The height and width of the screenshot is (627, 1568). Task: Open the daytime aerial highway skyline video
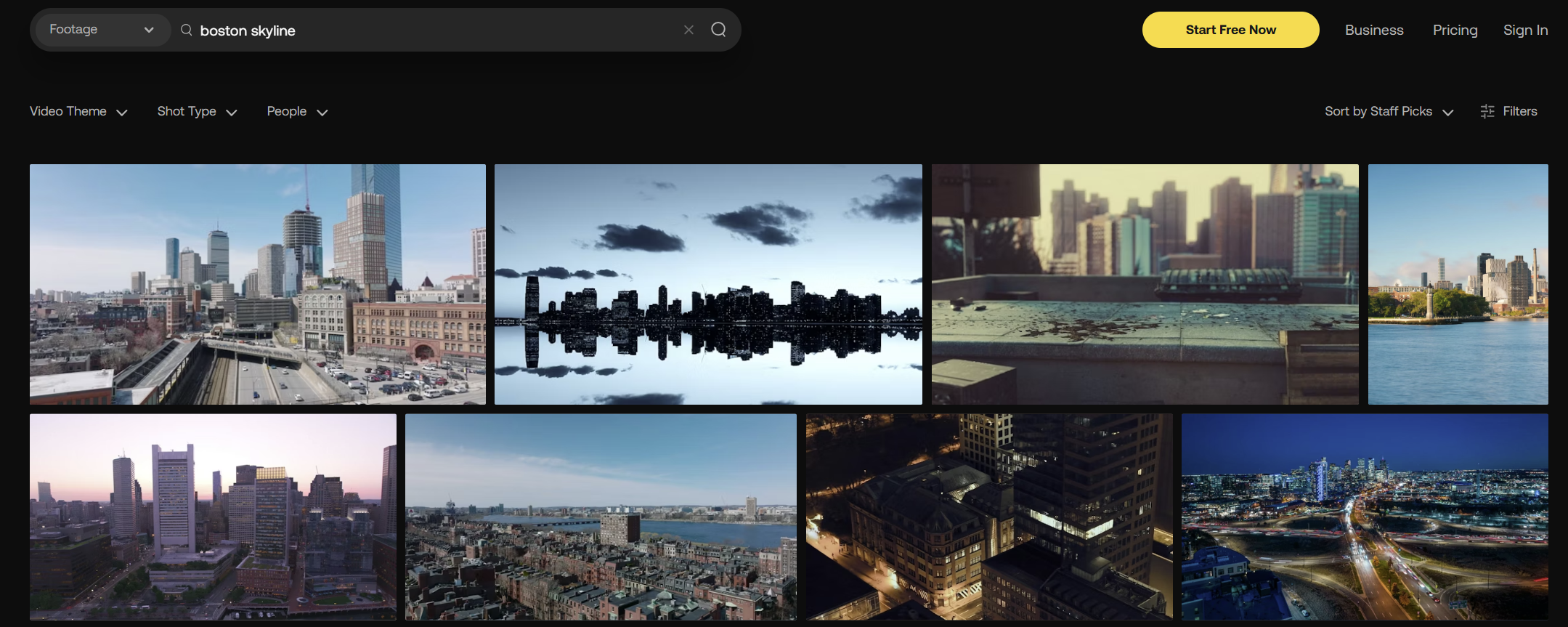coord(258,284)
